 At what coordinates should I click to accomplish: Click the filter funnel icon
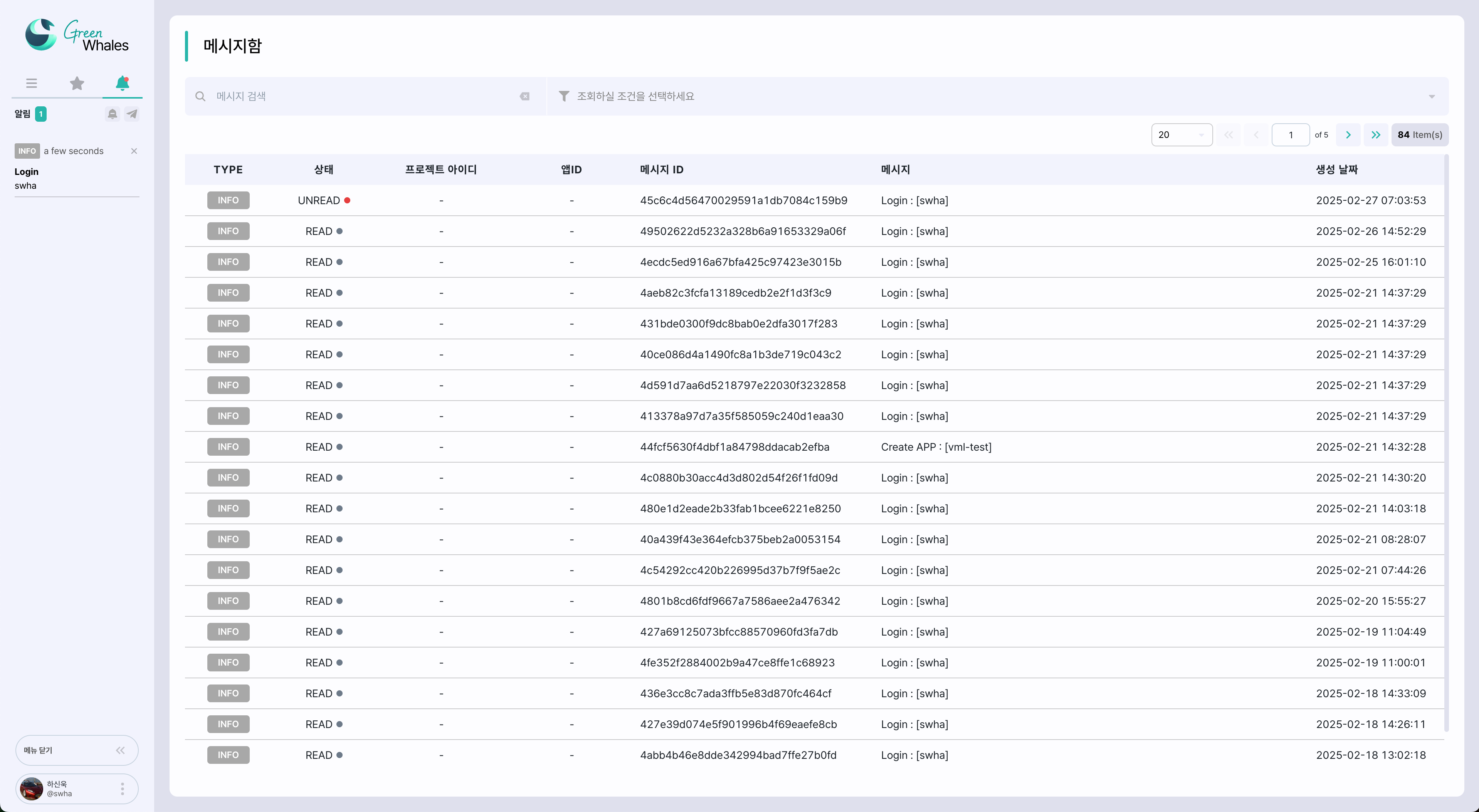click(x=564, y=96)
